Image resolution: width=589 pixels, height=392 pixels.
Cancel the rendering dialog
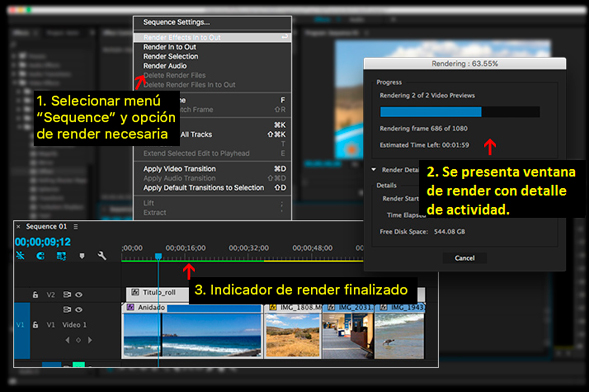click(465, 258)
